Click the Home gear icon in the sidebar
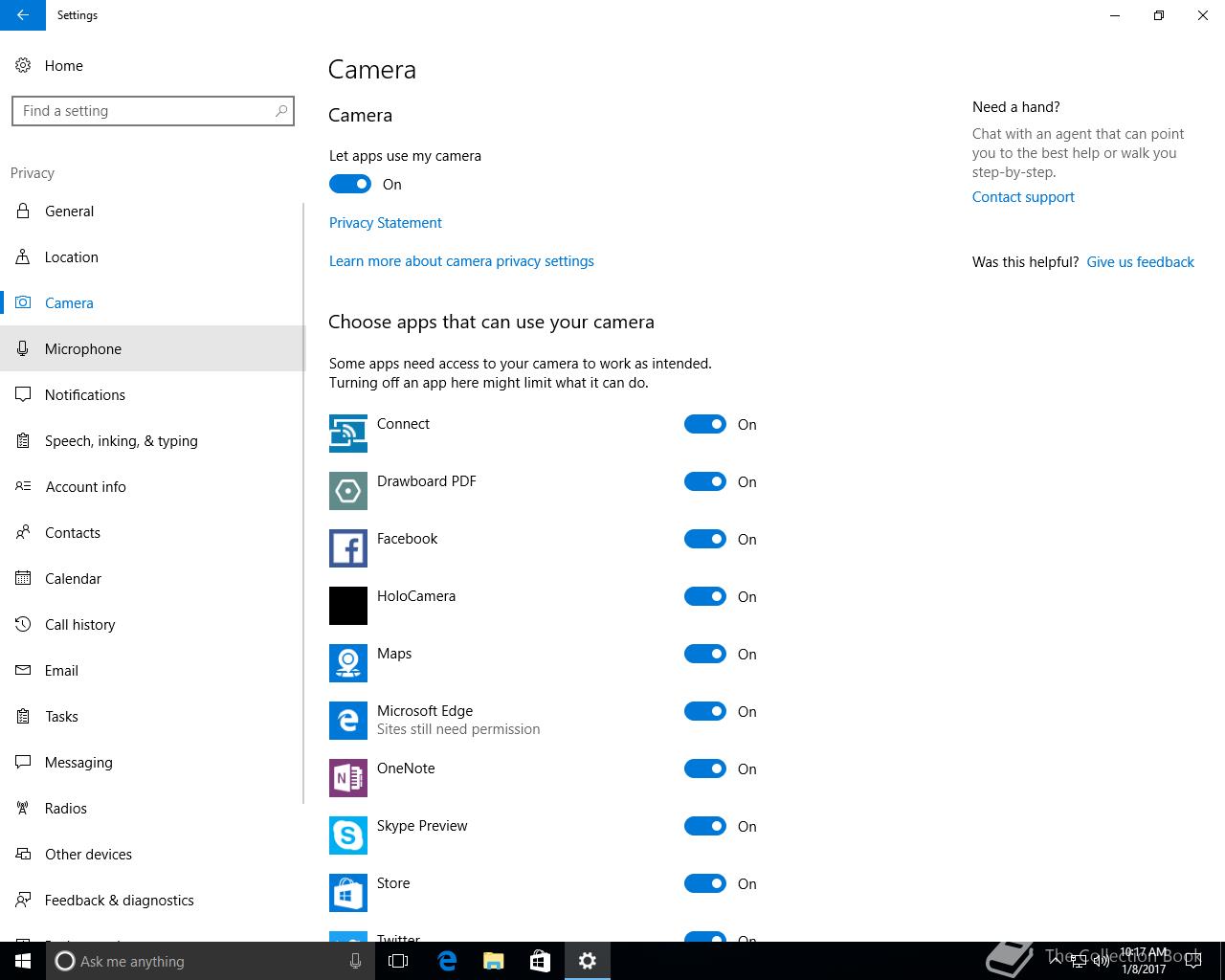Image resolution: width=1225 pixels, height=980 pixels. click(23, 65)
